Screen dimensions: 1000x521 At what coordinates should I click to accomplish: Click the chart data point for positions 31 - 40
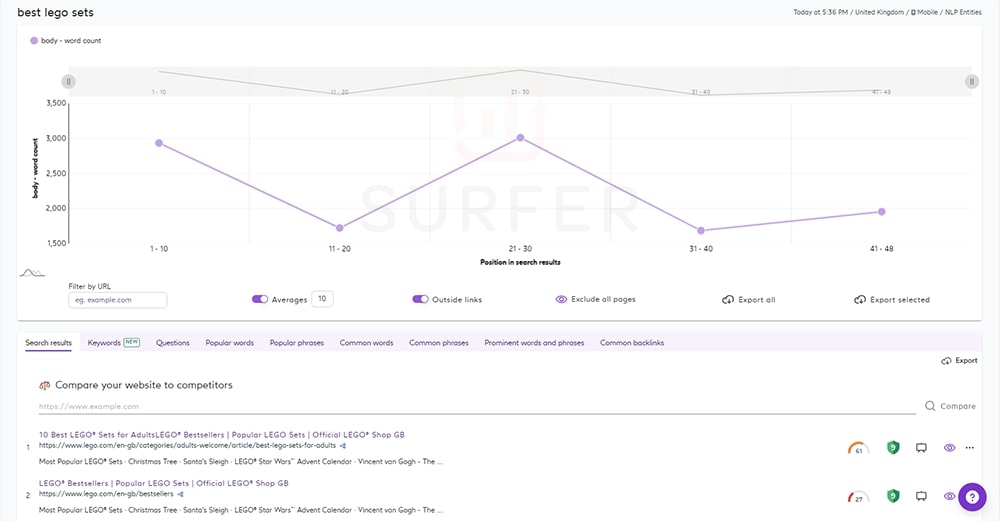[x=701, y=231]
